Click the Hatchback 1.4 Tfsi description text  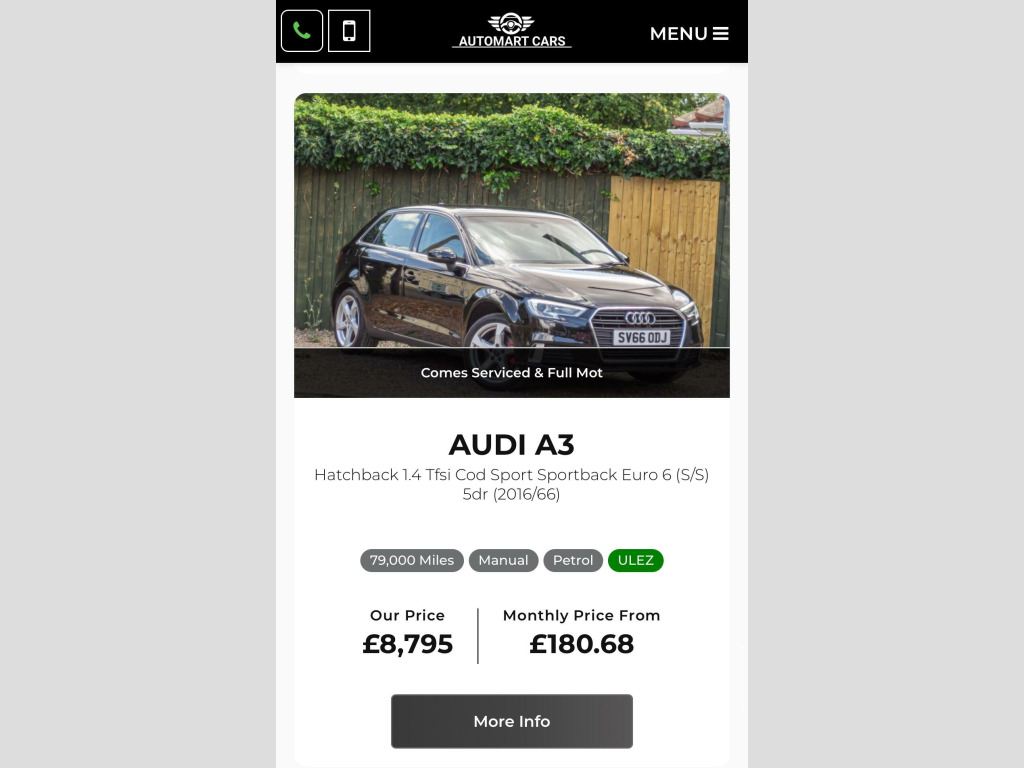tap(511, 484)
